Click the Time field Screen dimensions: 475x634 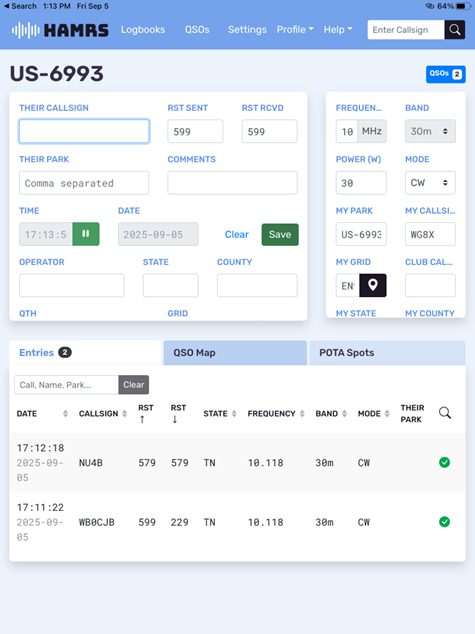pos(46,234)
